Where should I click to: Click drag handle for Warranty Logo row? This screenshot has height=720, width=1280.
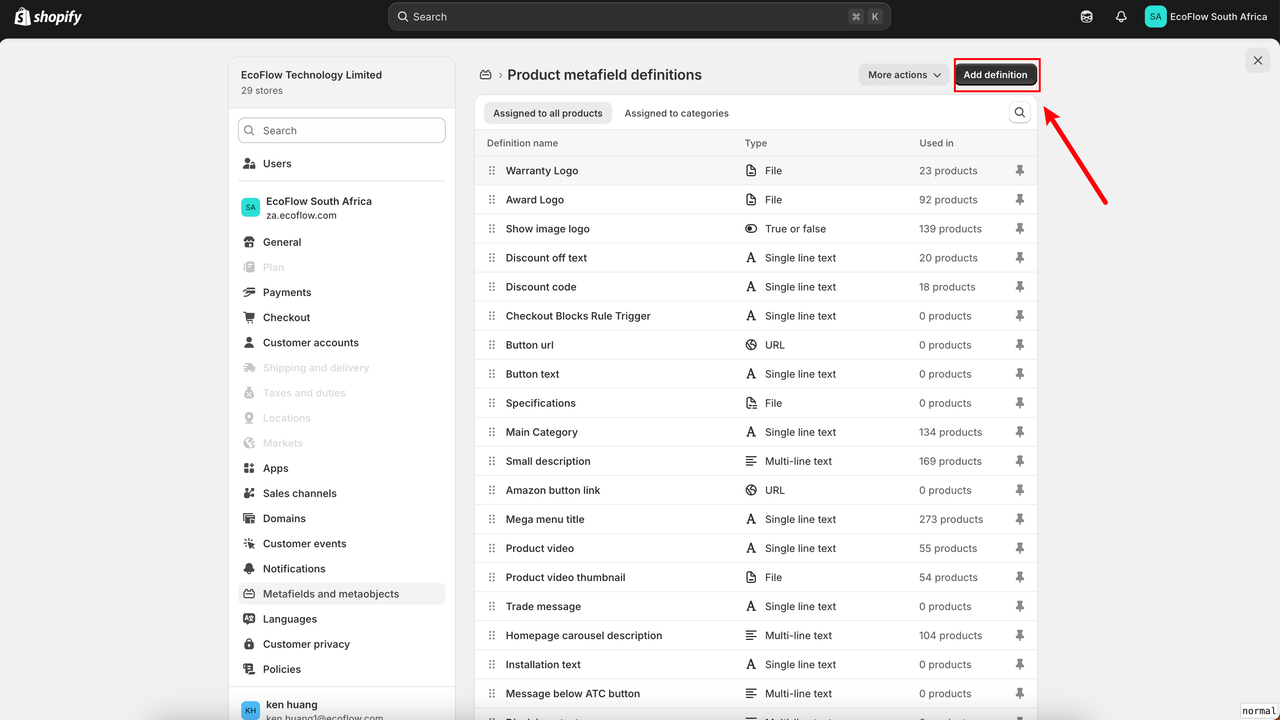click(492, 171)
